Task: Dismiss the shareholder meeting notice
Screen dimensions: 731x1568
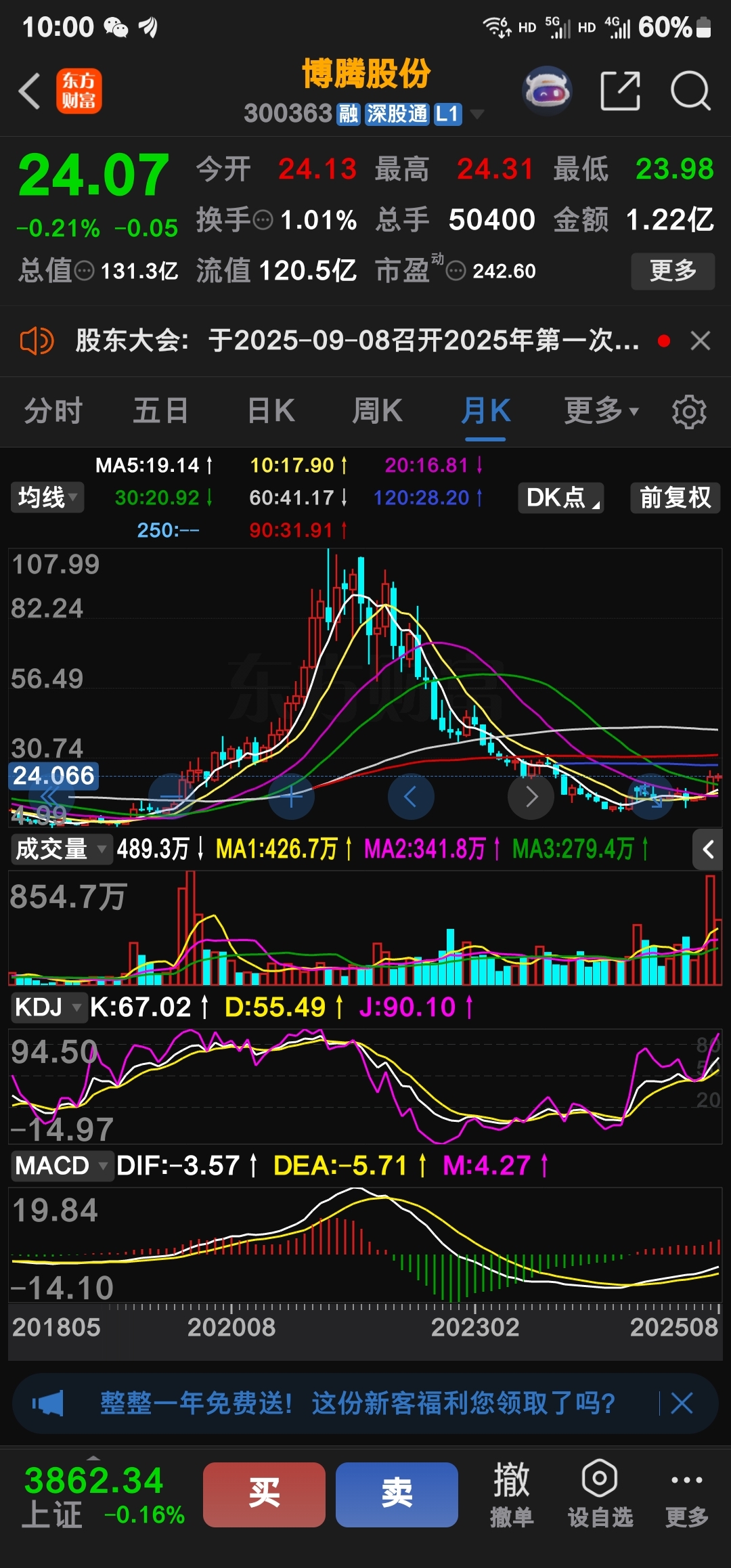Action: 701,341
